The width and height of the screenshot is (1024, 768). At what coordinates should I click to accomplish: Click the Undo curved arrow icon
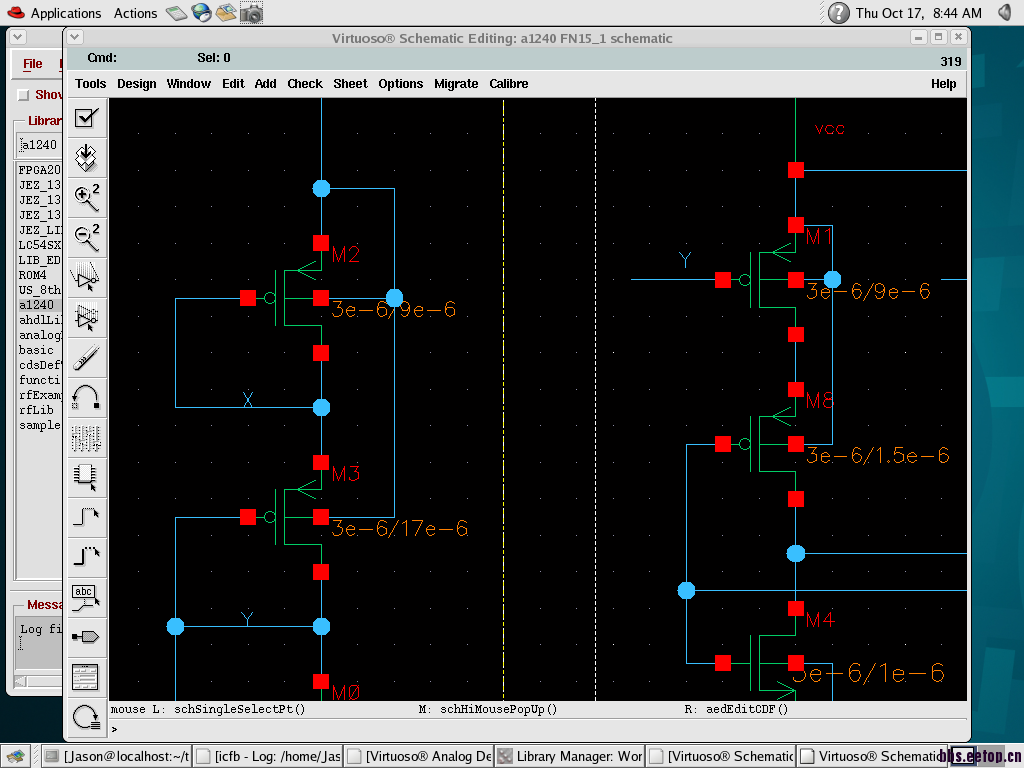86,396
